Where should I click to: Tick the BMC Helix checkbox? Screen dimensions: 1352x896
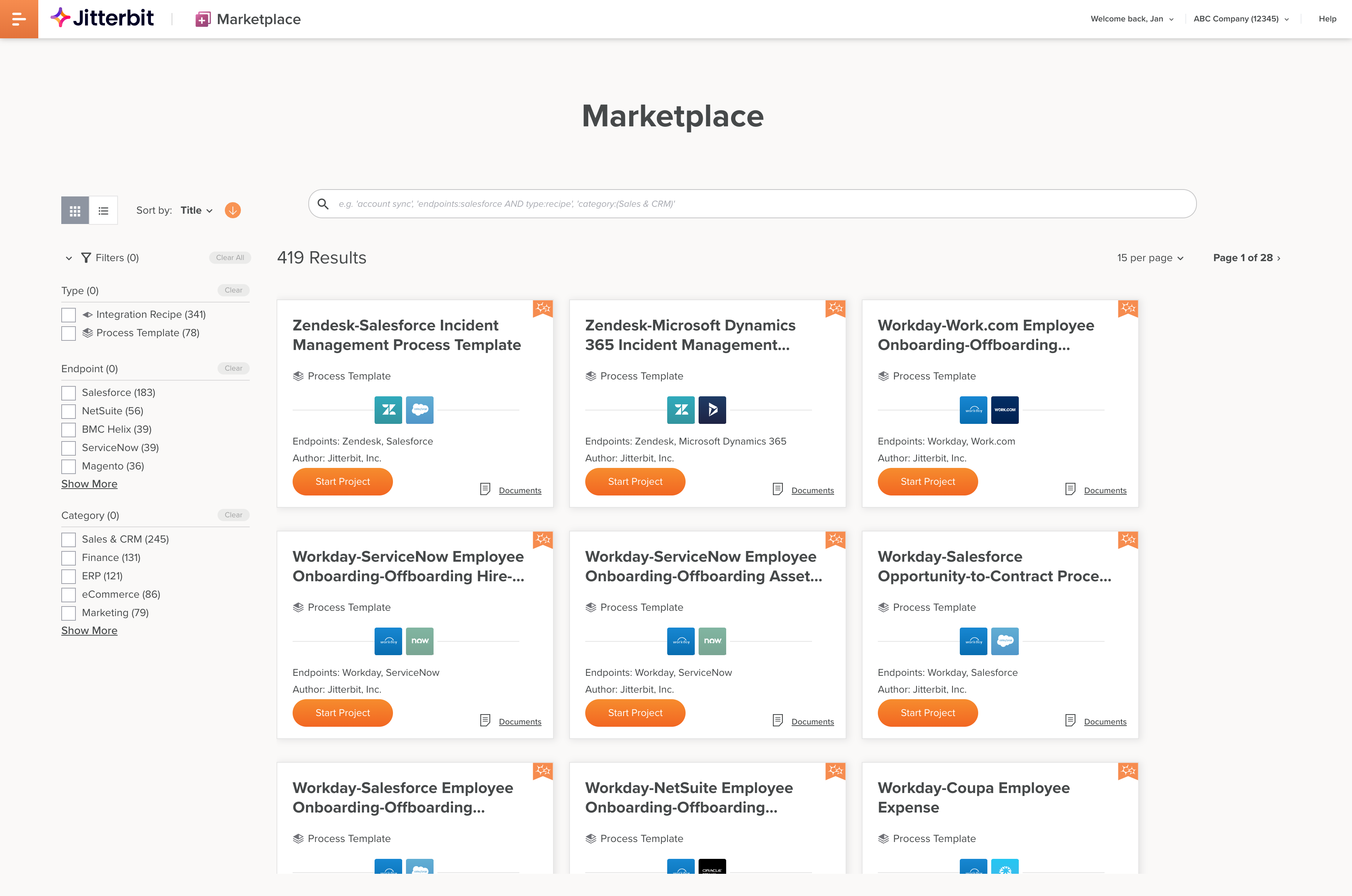click(69, 430)
